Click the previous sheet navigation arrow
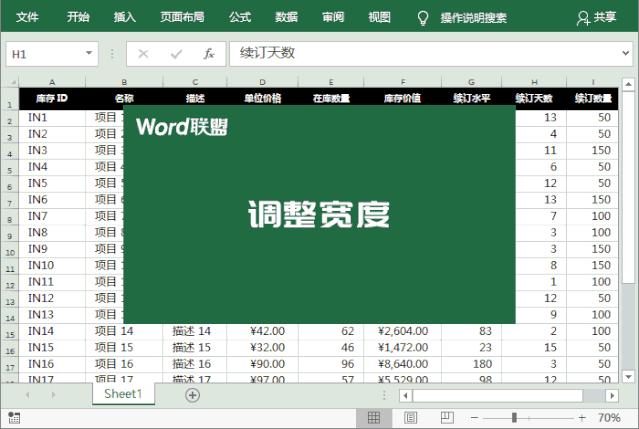This screenshot has width=639, height=429. coord(28,395)
